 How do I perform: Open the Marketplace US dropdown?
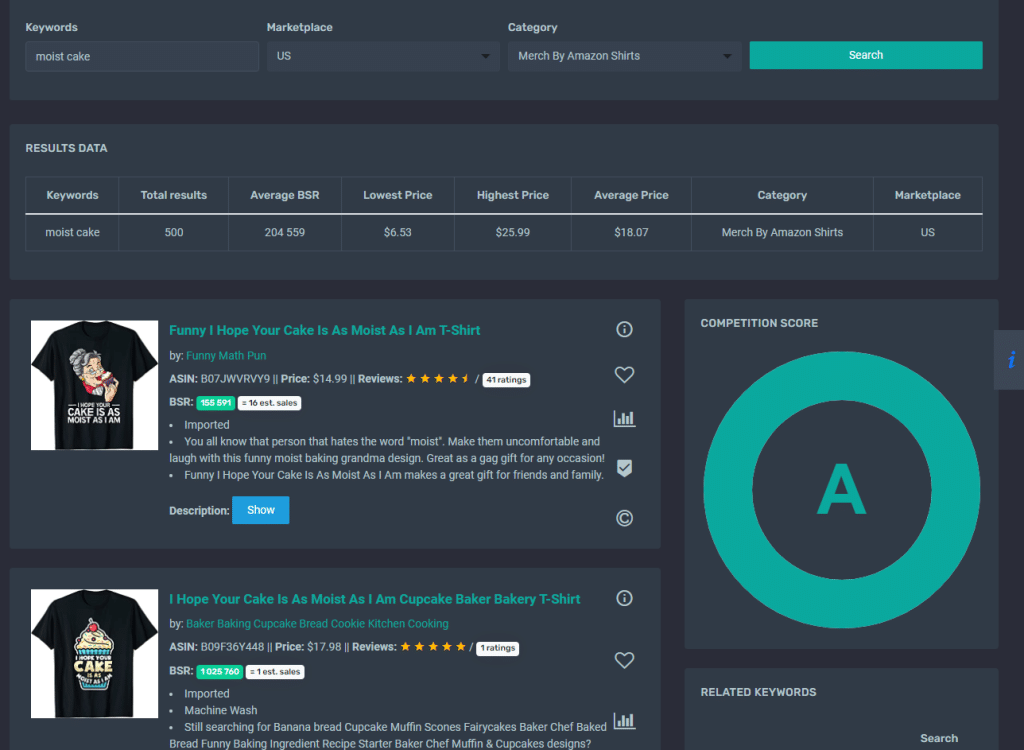[383, 56]
